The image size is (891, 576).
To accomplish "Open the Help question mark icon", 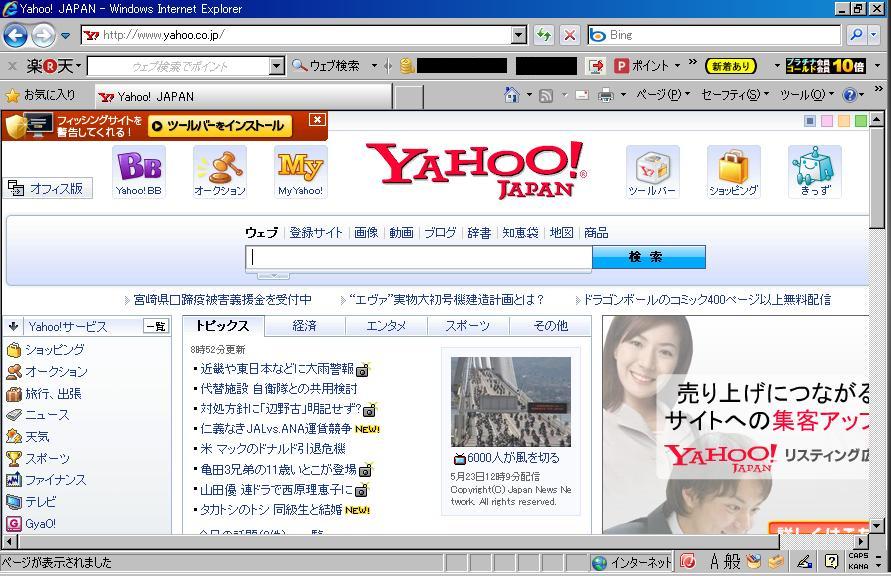I will coord(850,95).
